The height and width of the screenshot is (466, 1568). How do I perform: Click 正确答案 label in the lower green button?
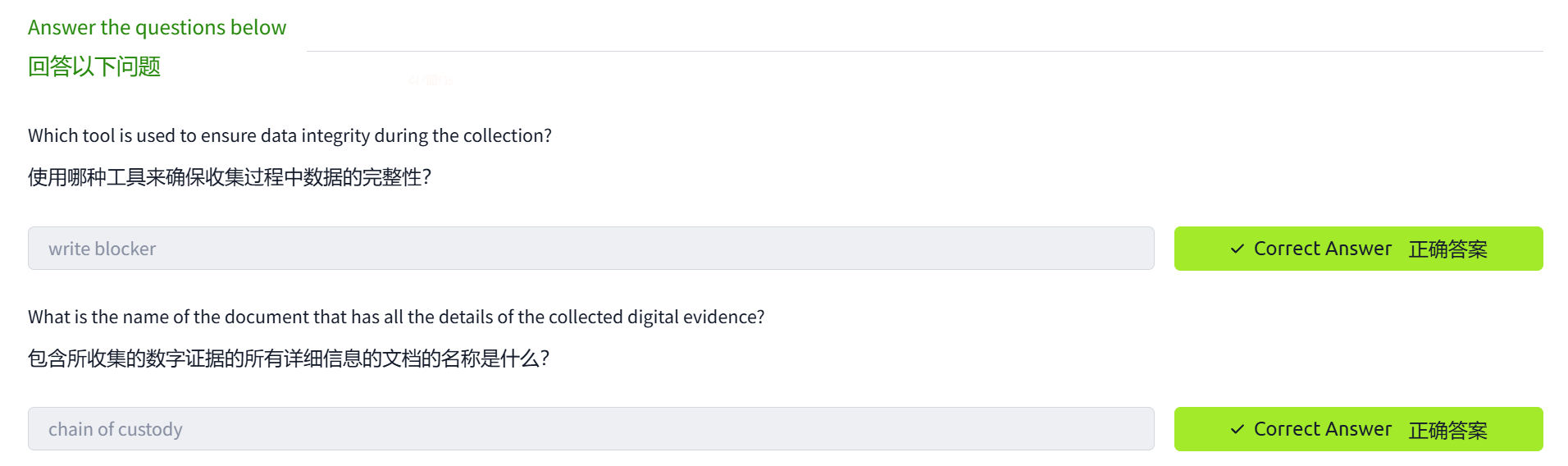click(x=1447, y=430)
